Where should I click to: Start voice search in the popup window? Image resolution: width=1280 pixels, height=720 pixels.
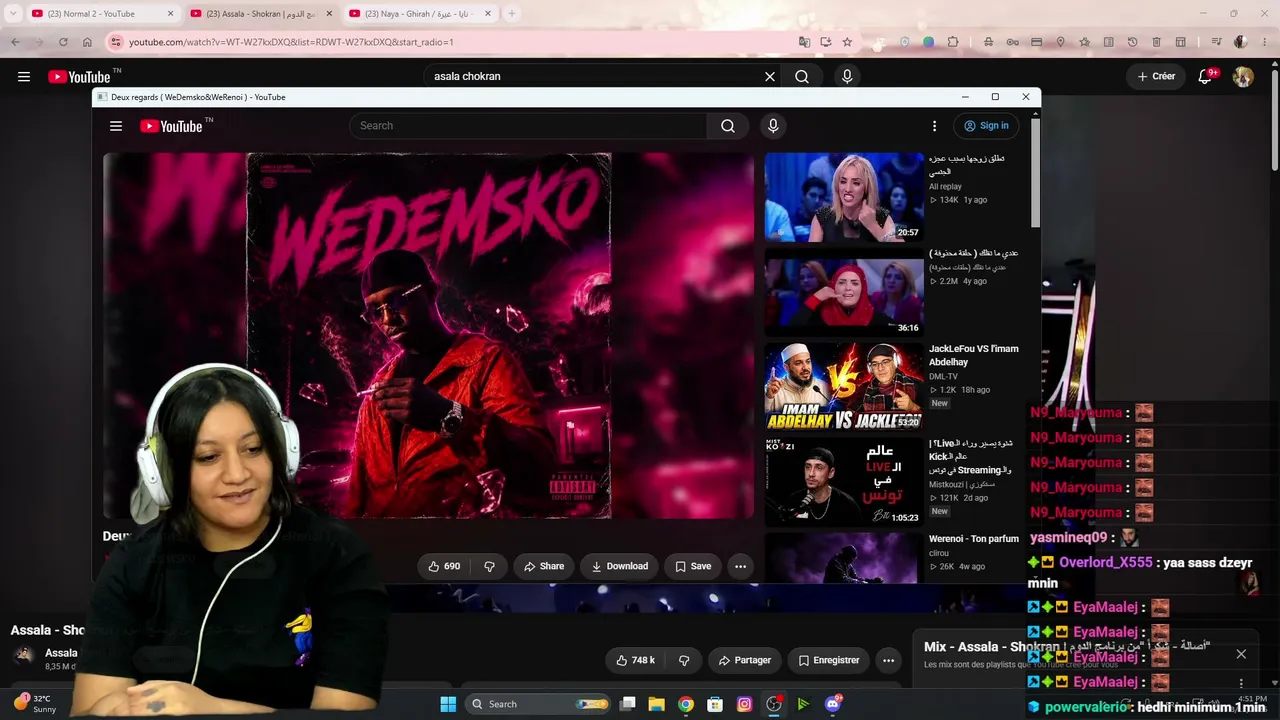(772, 126)
